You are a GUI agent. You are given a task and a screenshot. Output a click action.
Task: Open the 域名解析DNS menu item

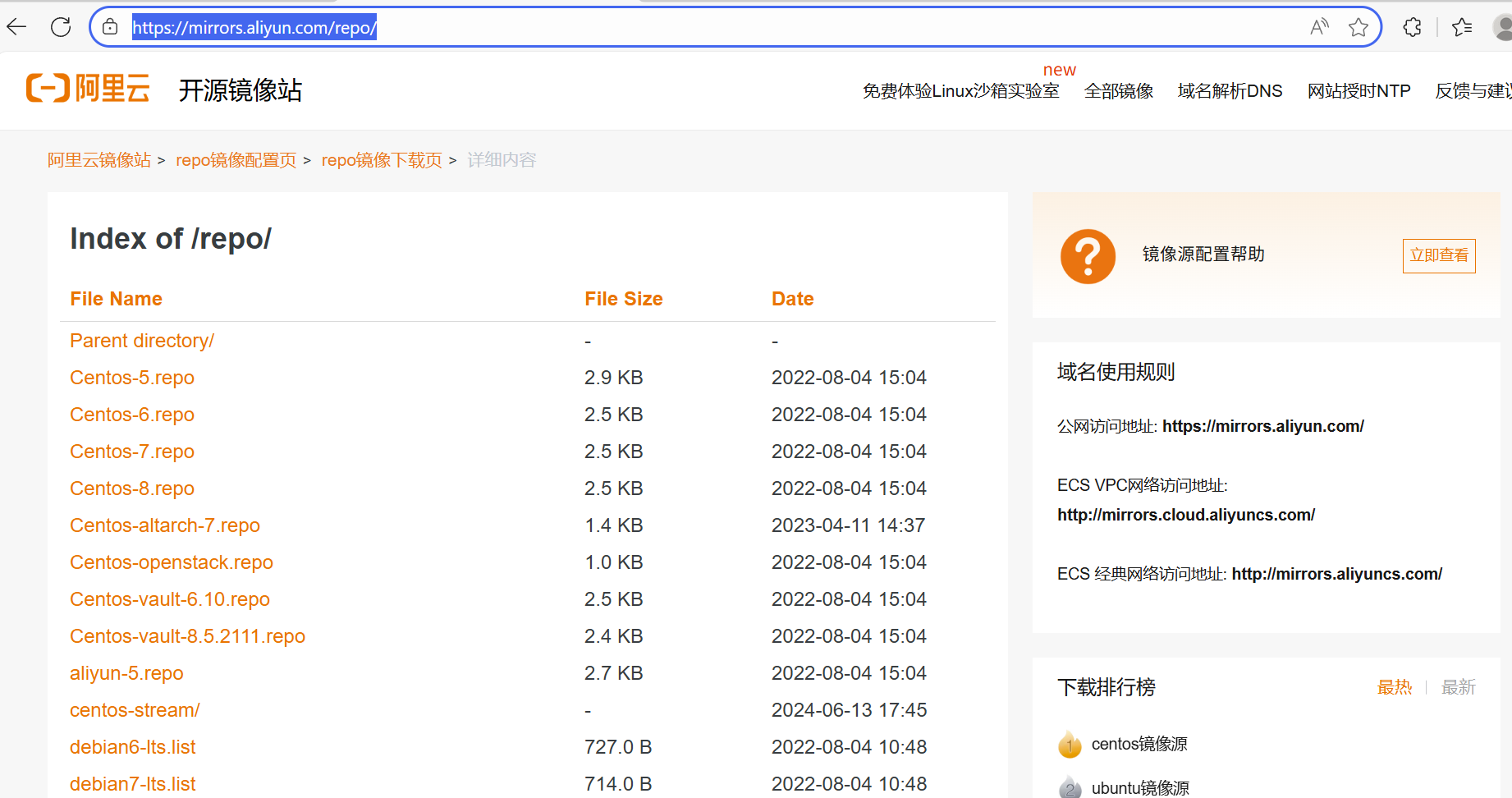point(1230,91)
